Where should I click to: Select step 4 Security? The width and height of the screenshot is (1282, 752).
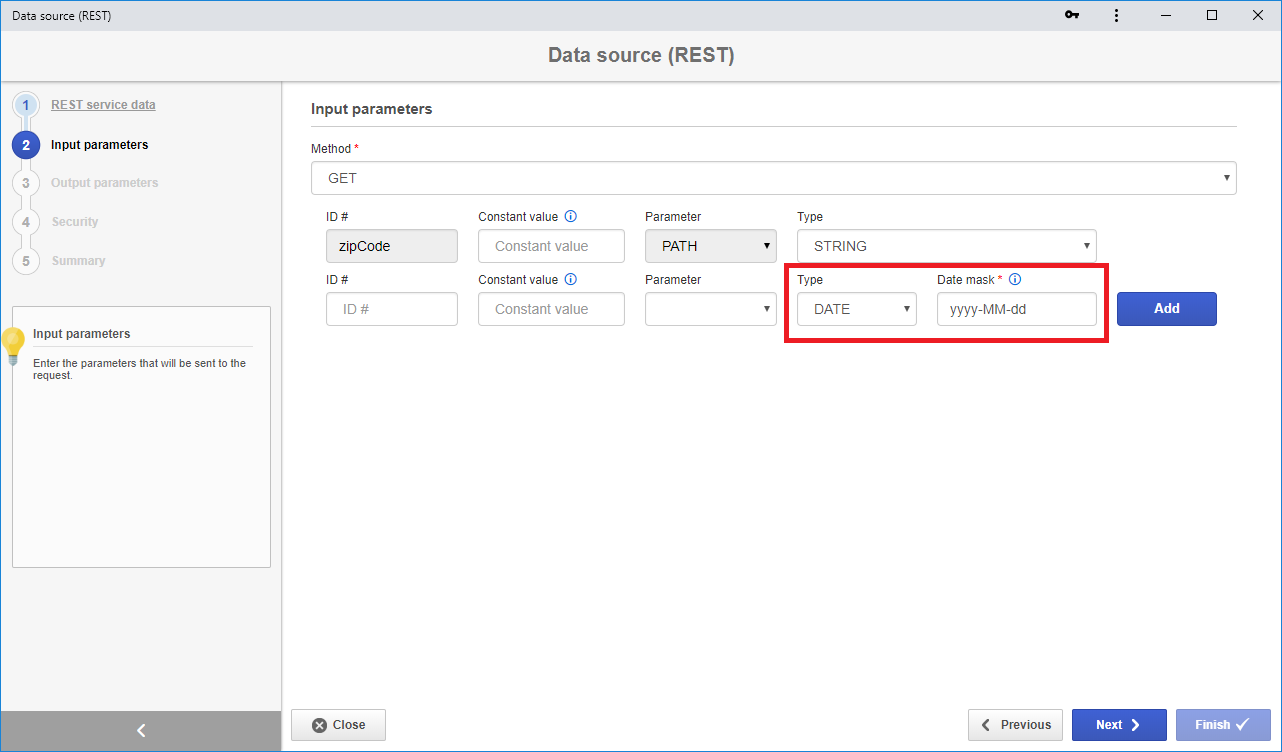(75, 222)
